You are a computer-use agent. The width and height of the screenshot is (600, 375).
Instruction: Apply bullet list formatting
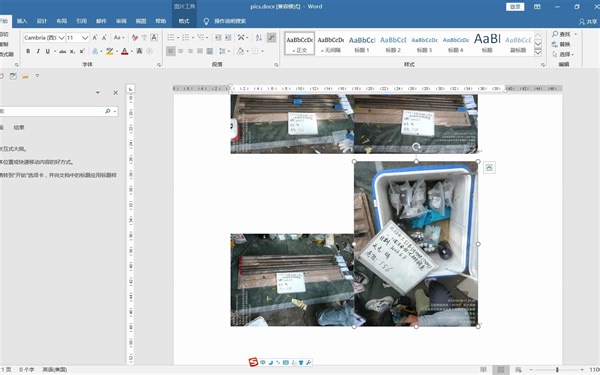click(x=171, y=38)
